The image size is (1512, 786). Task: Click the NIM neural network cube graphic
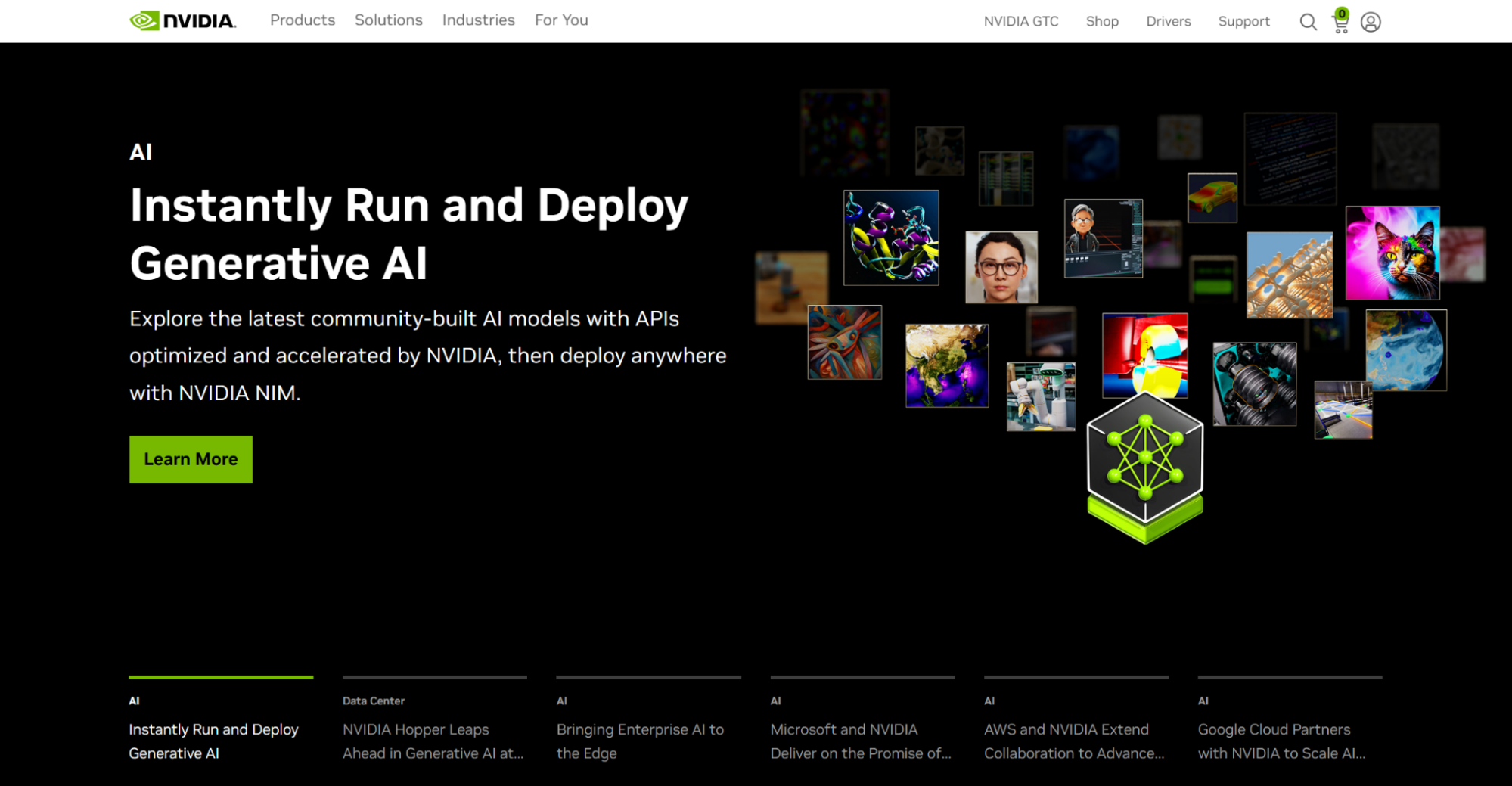pos(1145,468)
